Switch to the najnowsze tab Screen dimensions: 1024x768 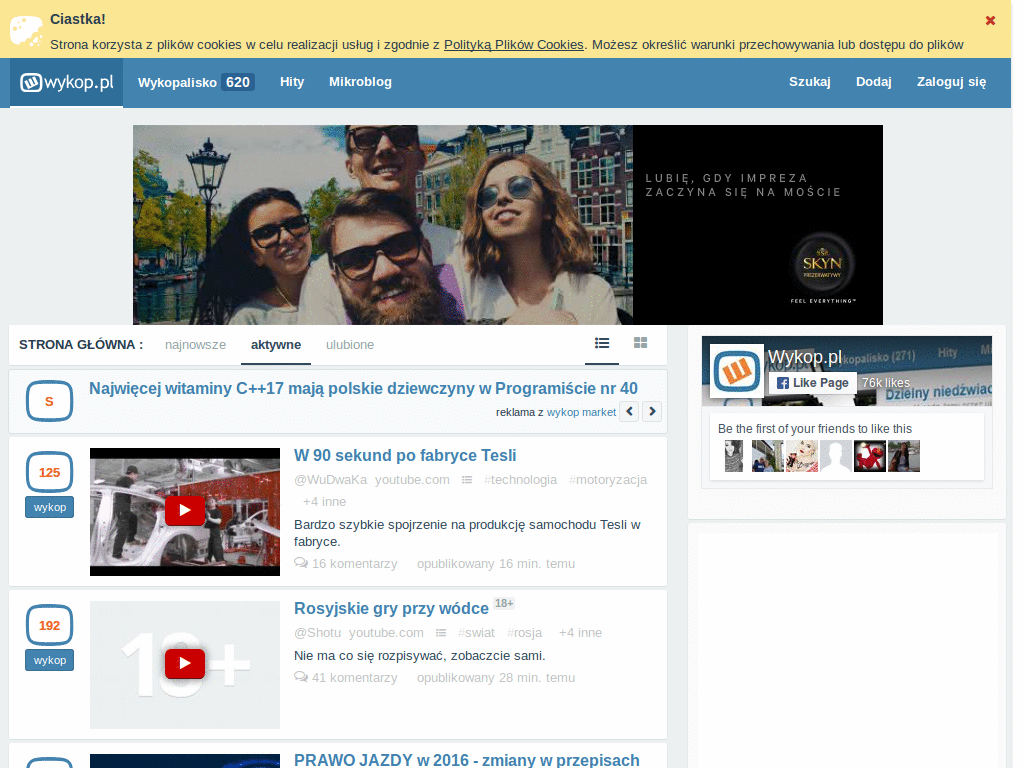point(195,345)
